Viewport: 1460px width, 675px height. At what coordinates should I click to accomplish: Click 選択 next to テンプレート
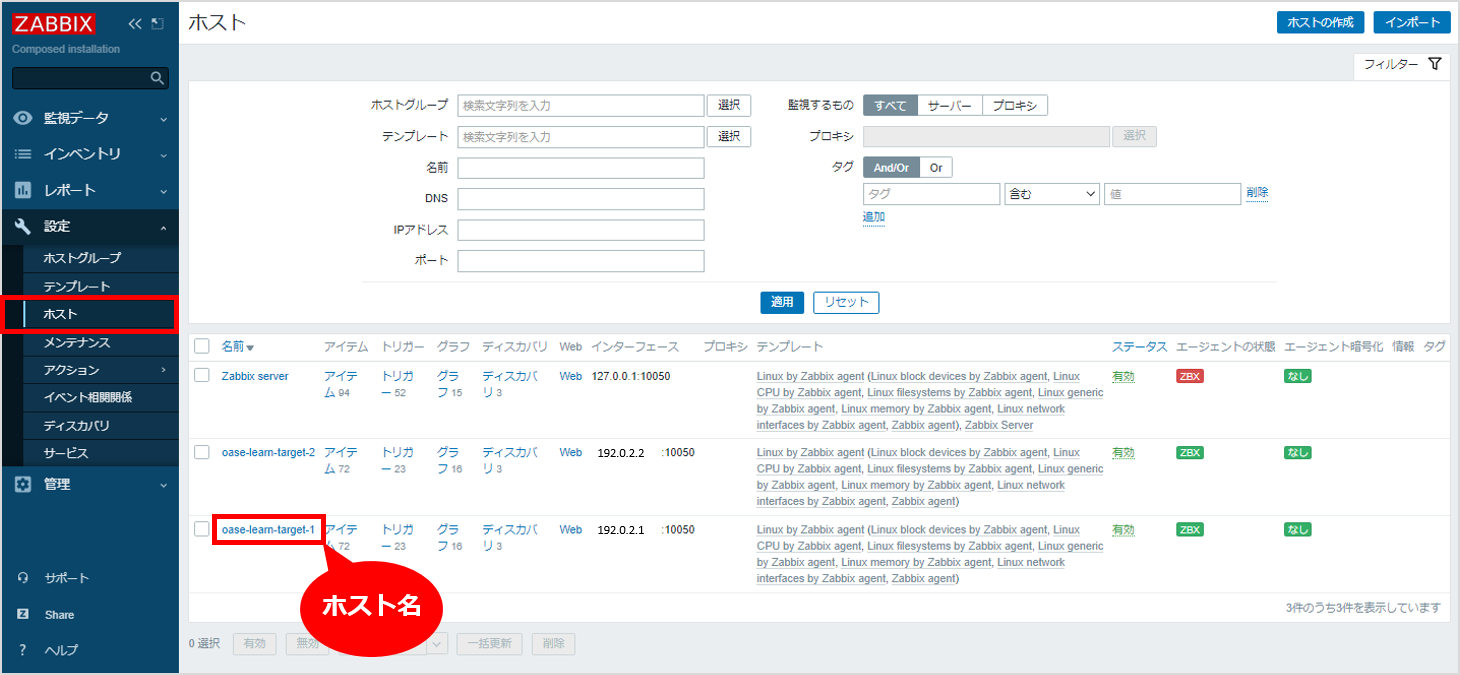click(729, 136)
